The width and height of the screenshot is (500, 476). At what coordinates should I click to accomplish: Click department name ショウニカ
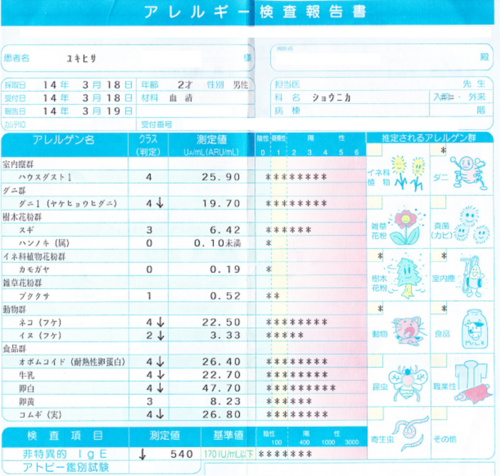[331, 97]
